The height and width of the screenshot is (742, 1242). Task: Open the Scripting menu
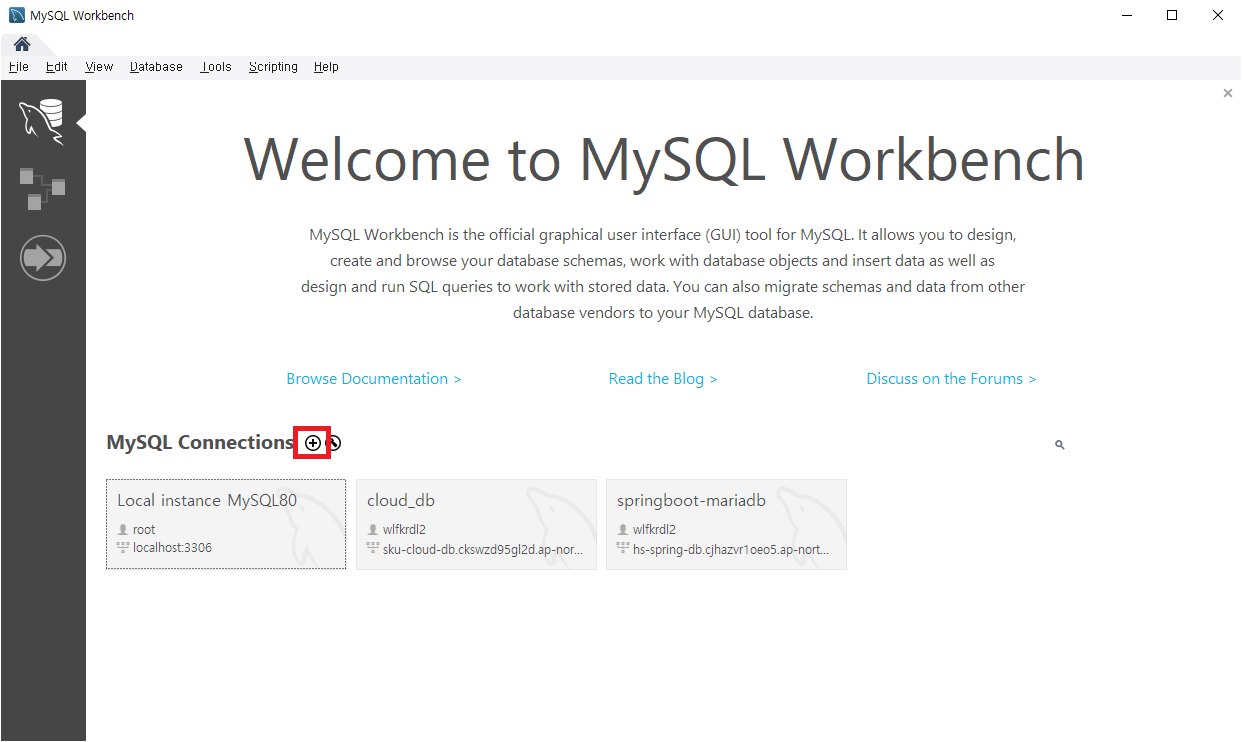[x=273, y=67]
